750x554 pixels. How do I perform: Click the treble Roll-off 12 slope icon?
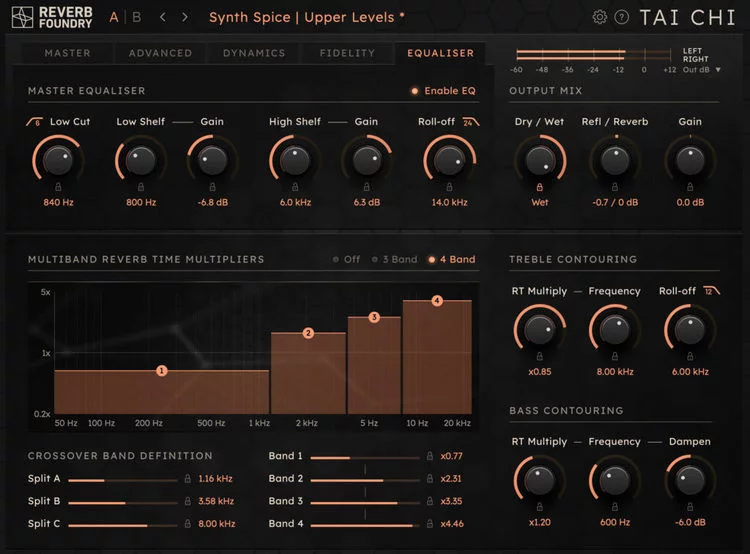(x=711, y=291)
